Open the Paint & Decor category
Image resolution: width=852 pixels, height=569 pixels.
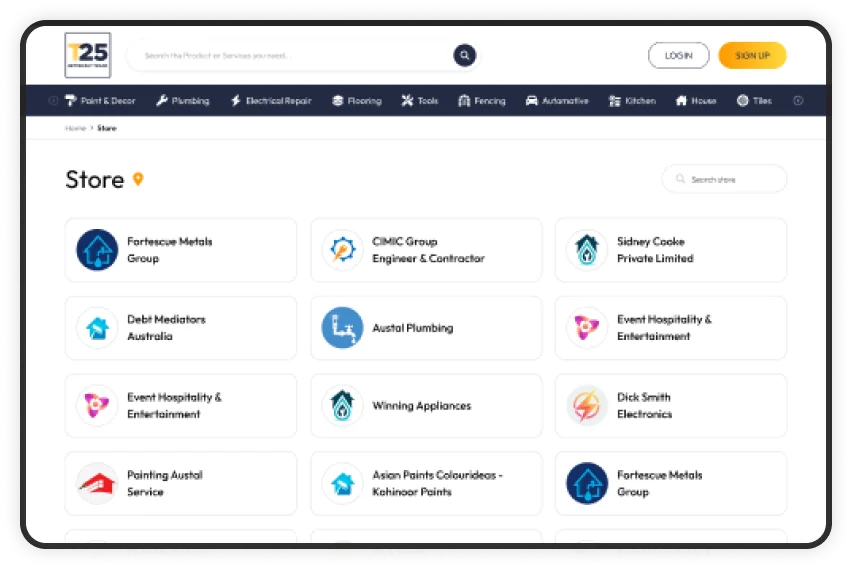pos(99,101)
